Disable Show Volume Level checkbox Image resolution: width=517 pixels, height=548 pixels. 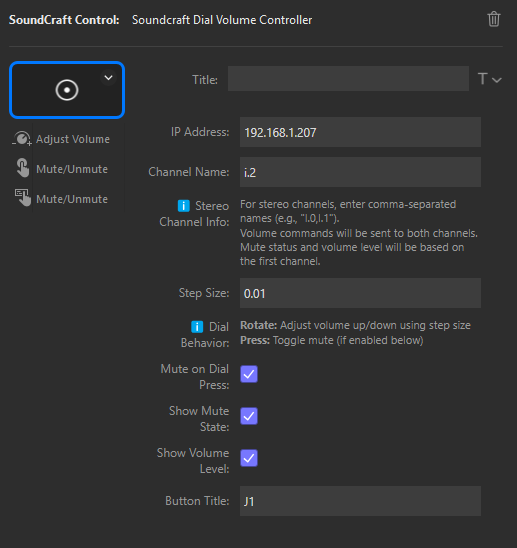pos(249,458)
